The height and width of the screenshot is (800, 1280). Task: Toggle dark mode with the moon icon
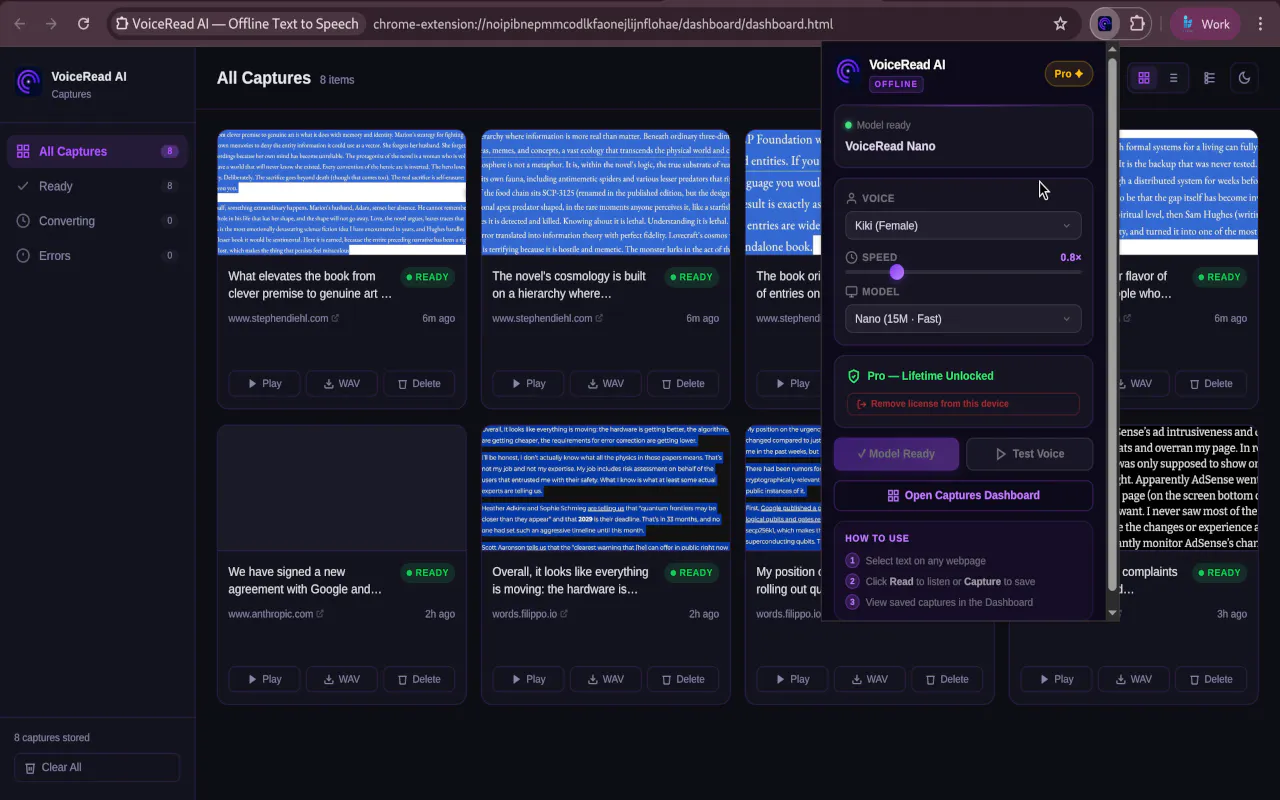point(1244,78)
